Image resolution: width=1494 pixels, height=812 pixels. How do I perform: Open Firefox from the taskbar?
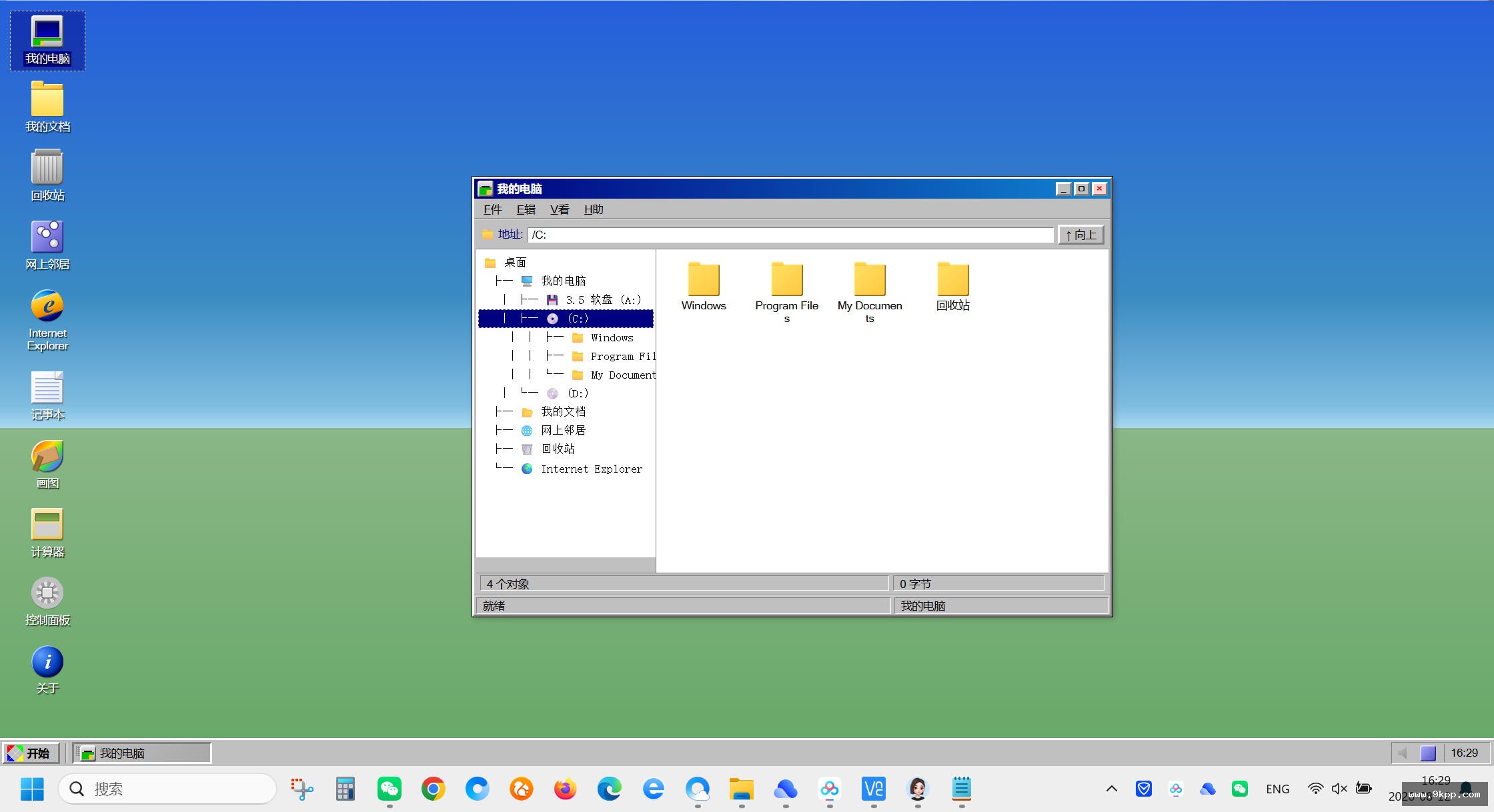coord(565,789)
